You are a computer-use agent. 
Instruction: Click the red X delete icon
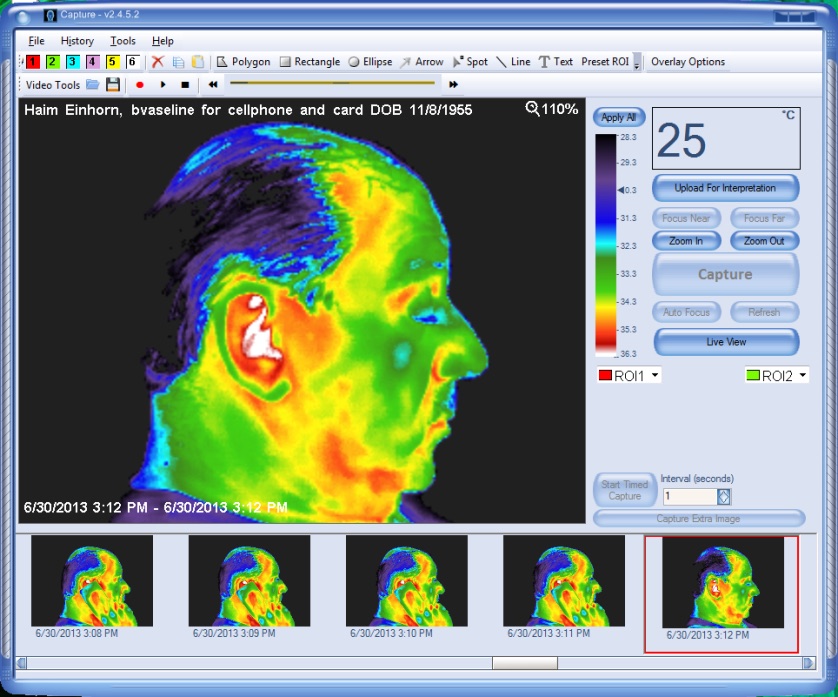[158, 62]
